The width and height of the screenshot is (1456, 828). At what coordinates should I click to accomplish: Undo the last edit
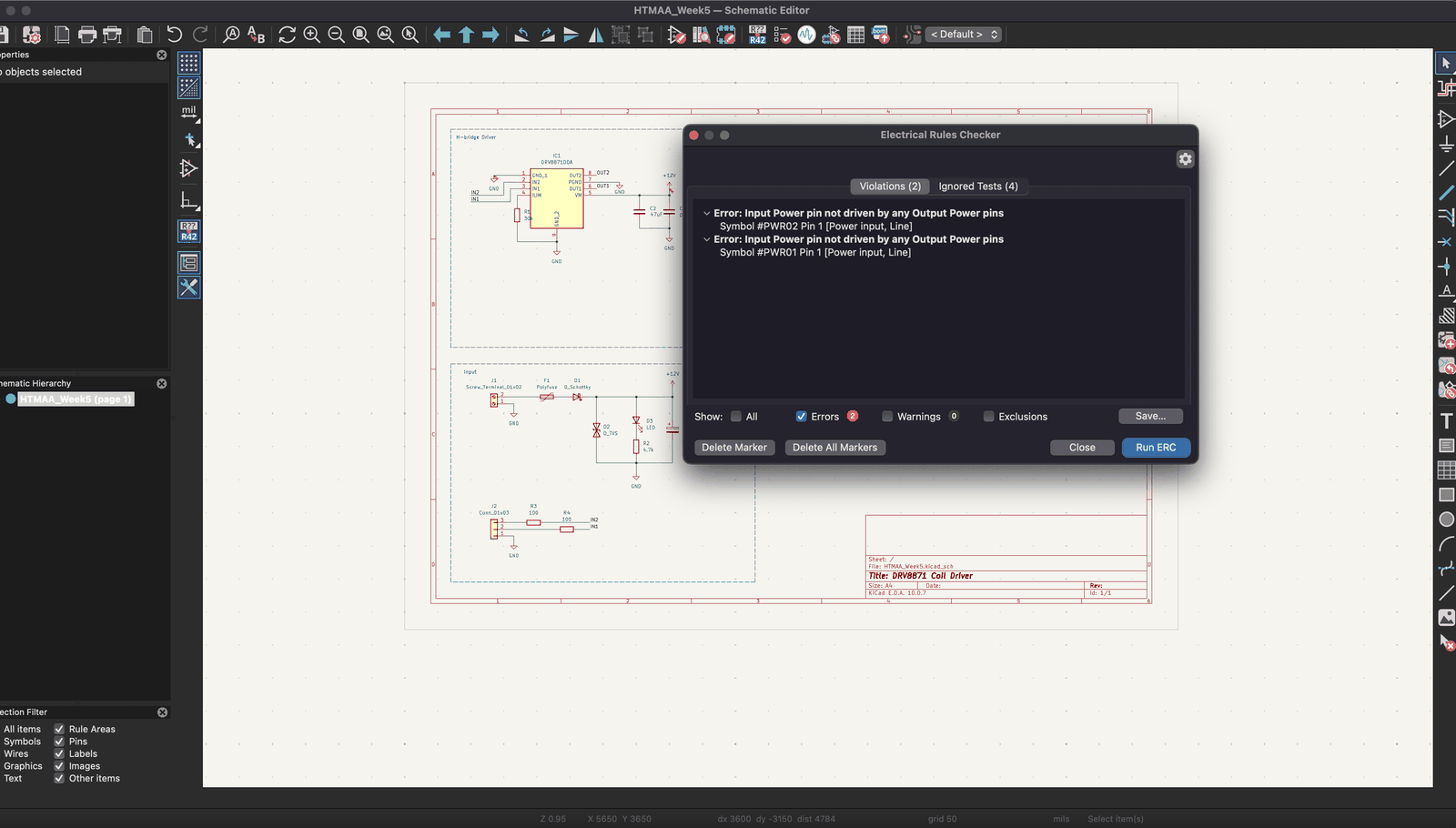tap(174, 35)
